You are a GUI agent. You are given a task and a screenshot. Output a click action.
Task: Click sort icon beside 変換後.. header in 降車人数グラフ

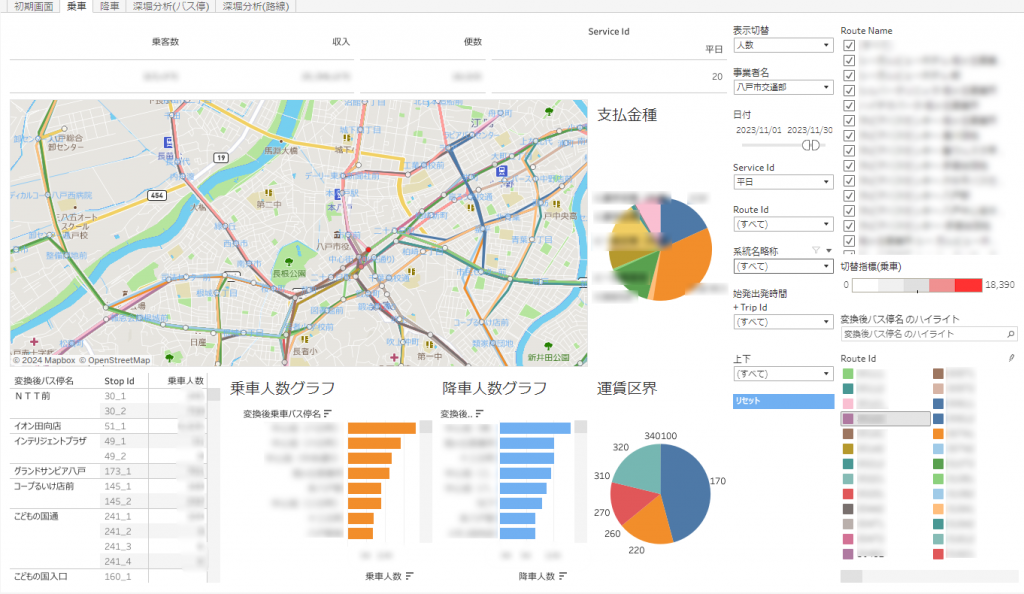479,413
